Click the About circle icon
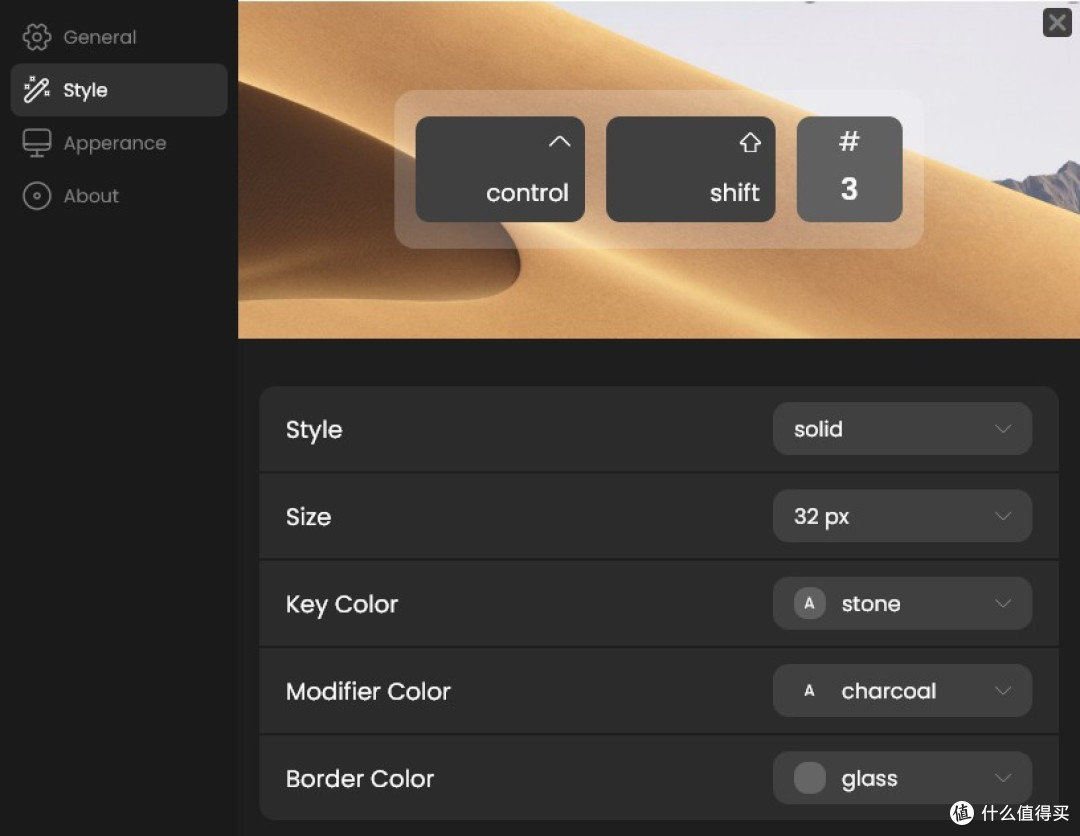 click(x=37, y=196)
